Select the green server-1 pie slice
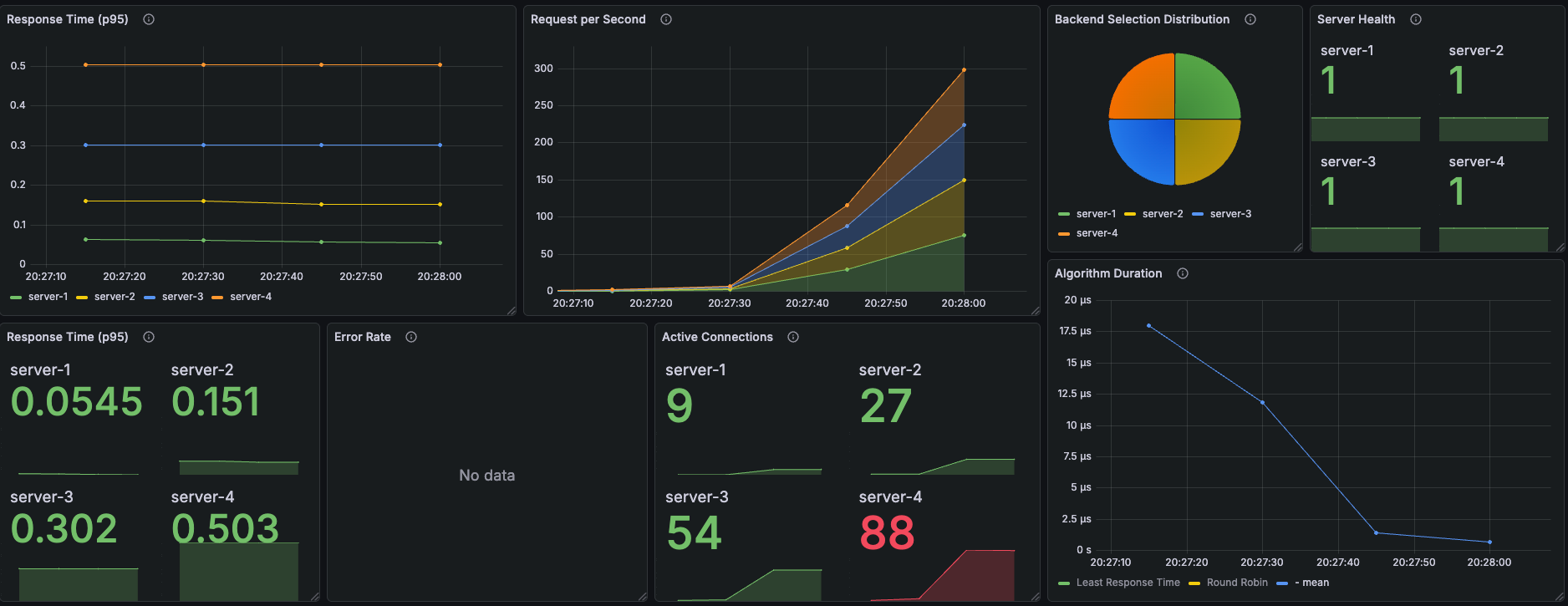 [1202, 90]
